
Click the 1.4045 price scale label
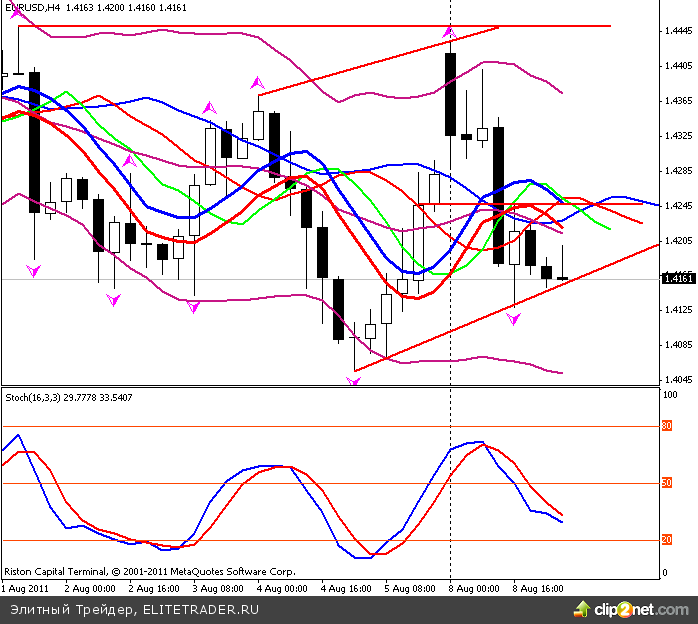pyautogui.click(x=677, y=380)
